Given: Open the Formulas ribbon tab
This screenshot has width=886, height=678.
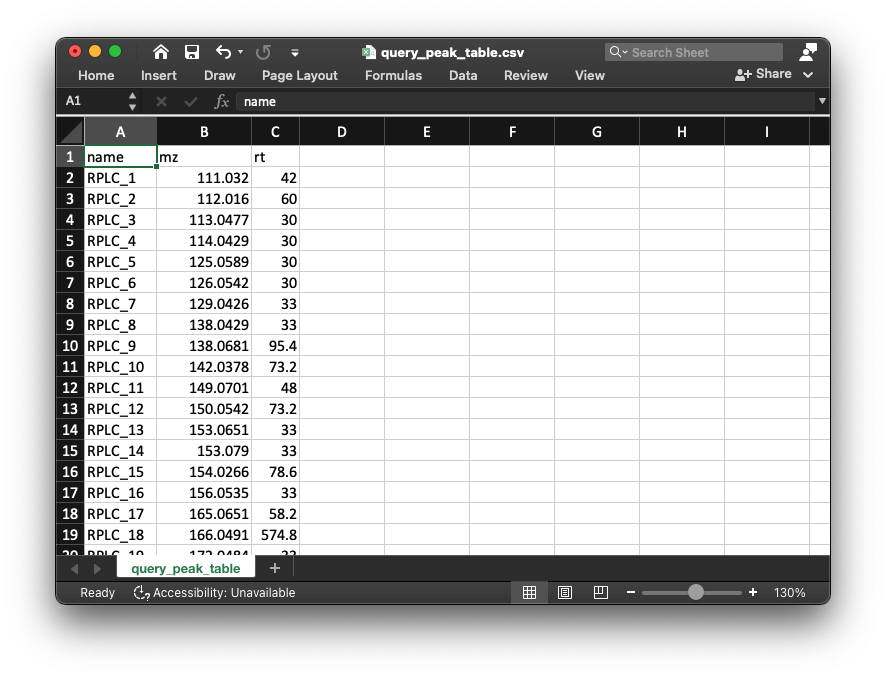Looking at the screenshot, I should pos(393,75).
